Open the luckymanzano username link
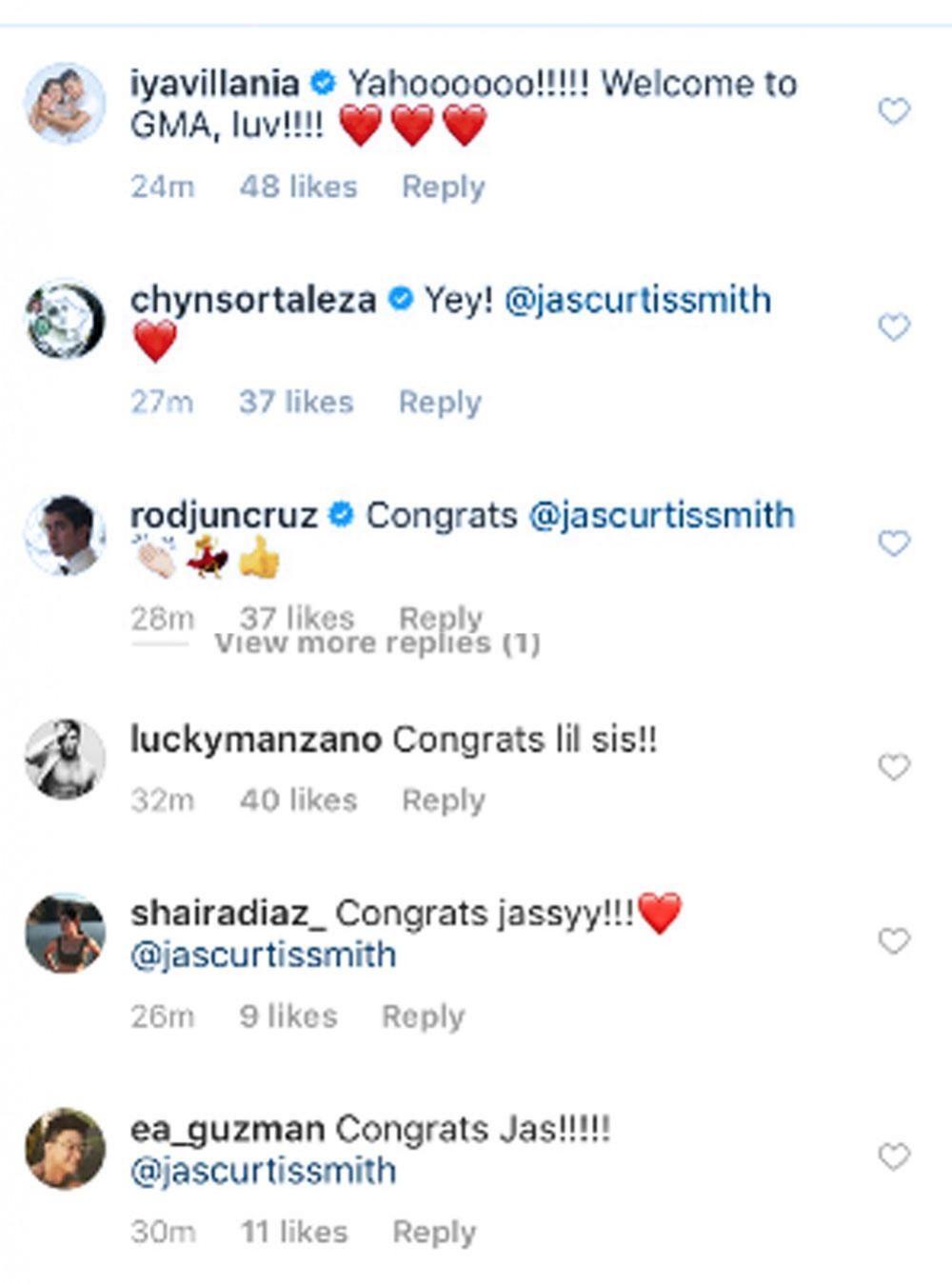Viewport: 952px width, 1284px height. click(255, 740)
